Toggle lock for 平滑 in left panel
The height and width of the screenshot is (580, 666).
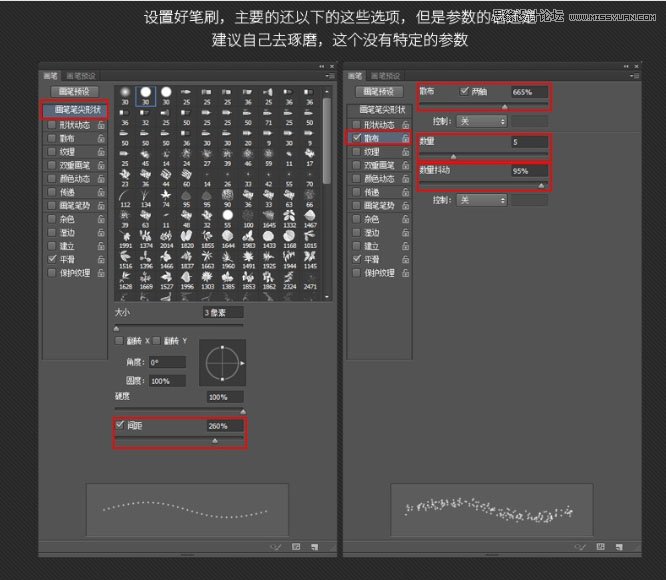[101, 259]
